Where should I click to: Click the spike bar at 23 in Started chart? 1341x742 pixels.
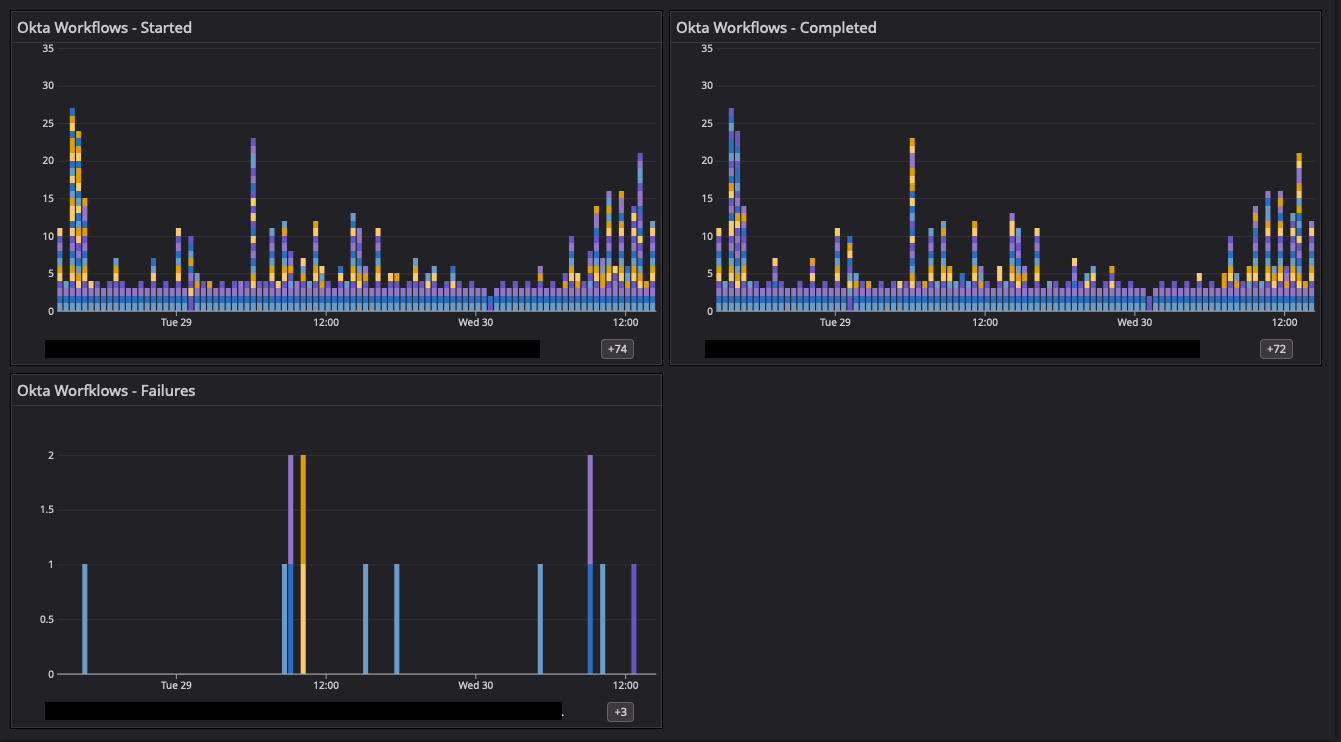coord(253,225)
